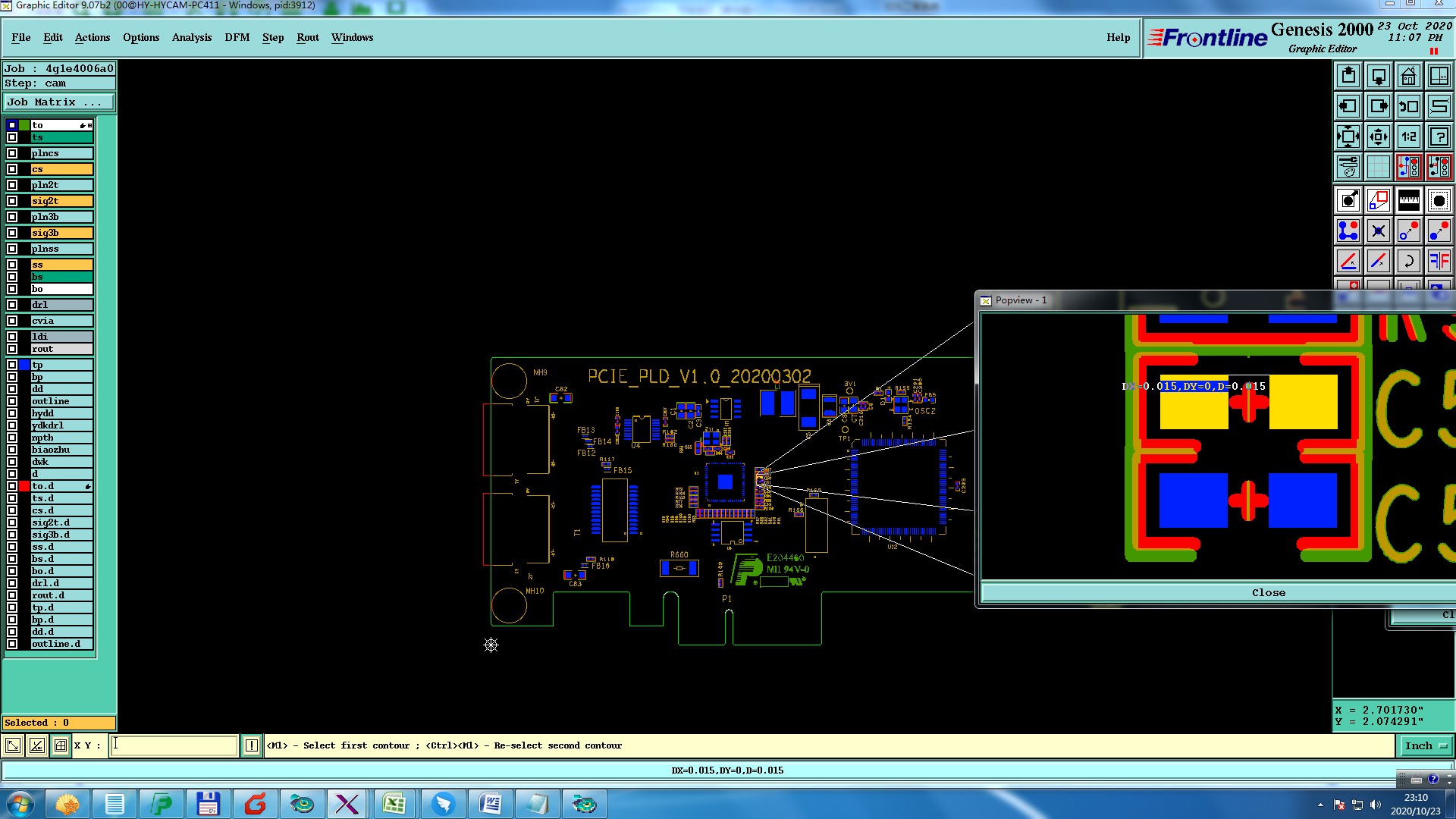Viewport: 1456px width, 819px height.
Task: Toggle display checkbox for layer outline
Action: coord(12,401)
